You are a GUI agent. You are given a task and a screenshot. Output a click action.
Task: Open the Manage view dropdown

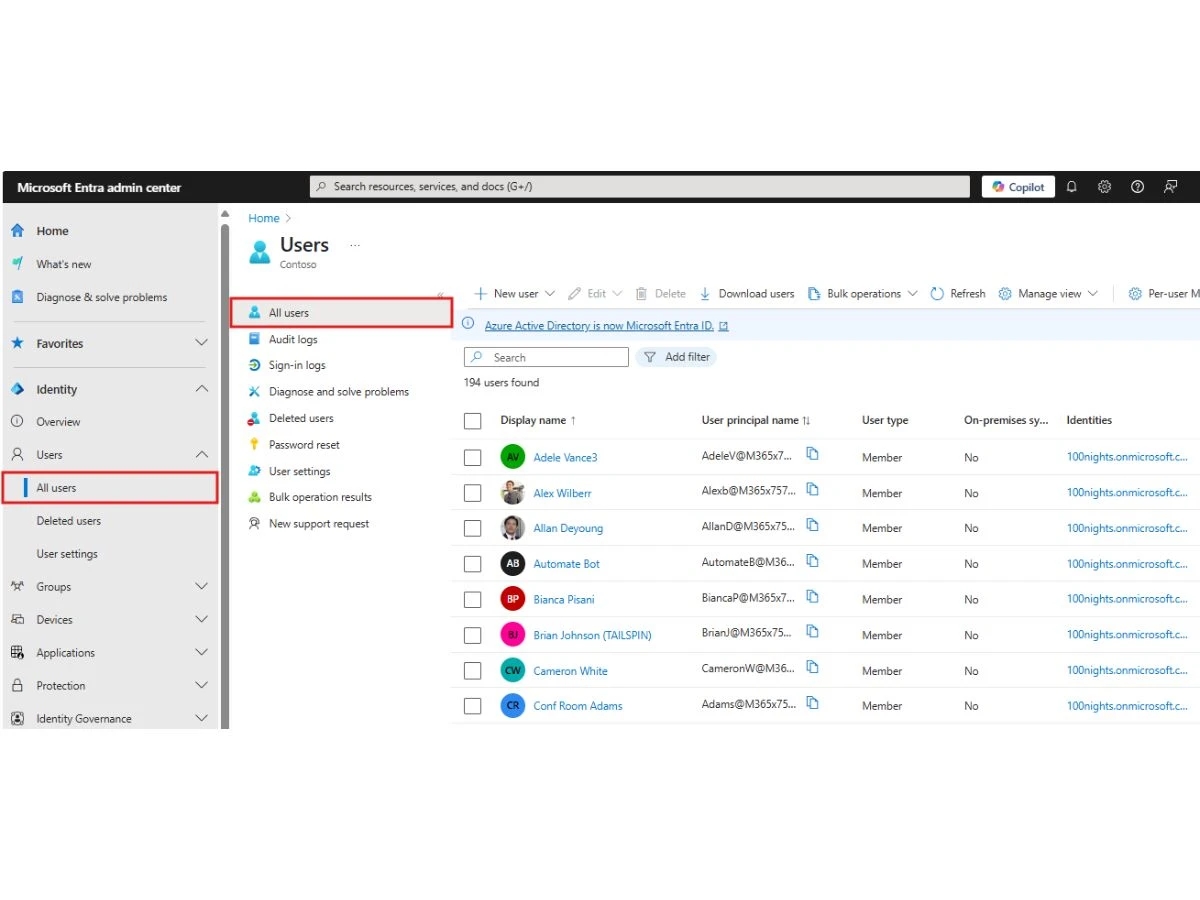point(1048,294)
